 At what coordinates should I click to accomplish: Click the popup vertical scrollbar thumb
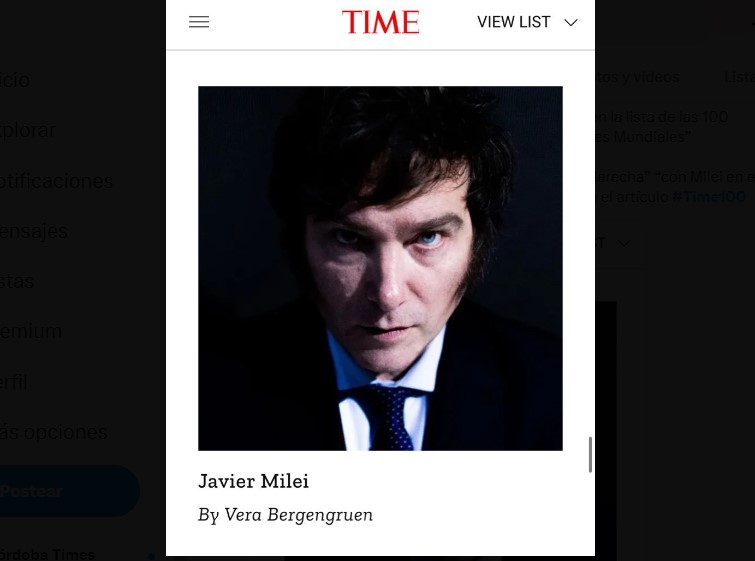(590, 455)
